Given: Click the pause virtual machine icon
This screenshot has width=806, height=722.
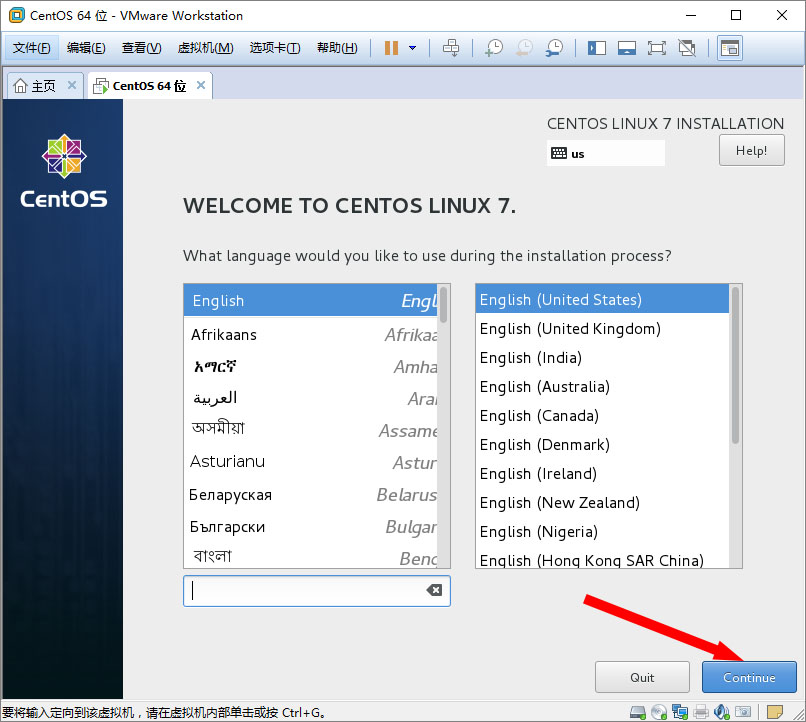Looking at the screenshot, I should coord(391,48).
